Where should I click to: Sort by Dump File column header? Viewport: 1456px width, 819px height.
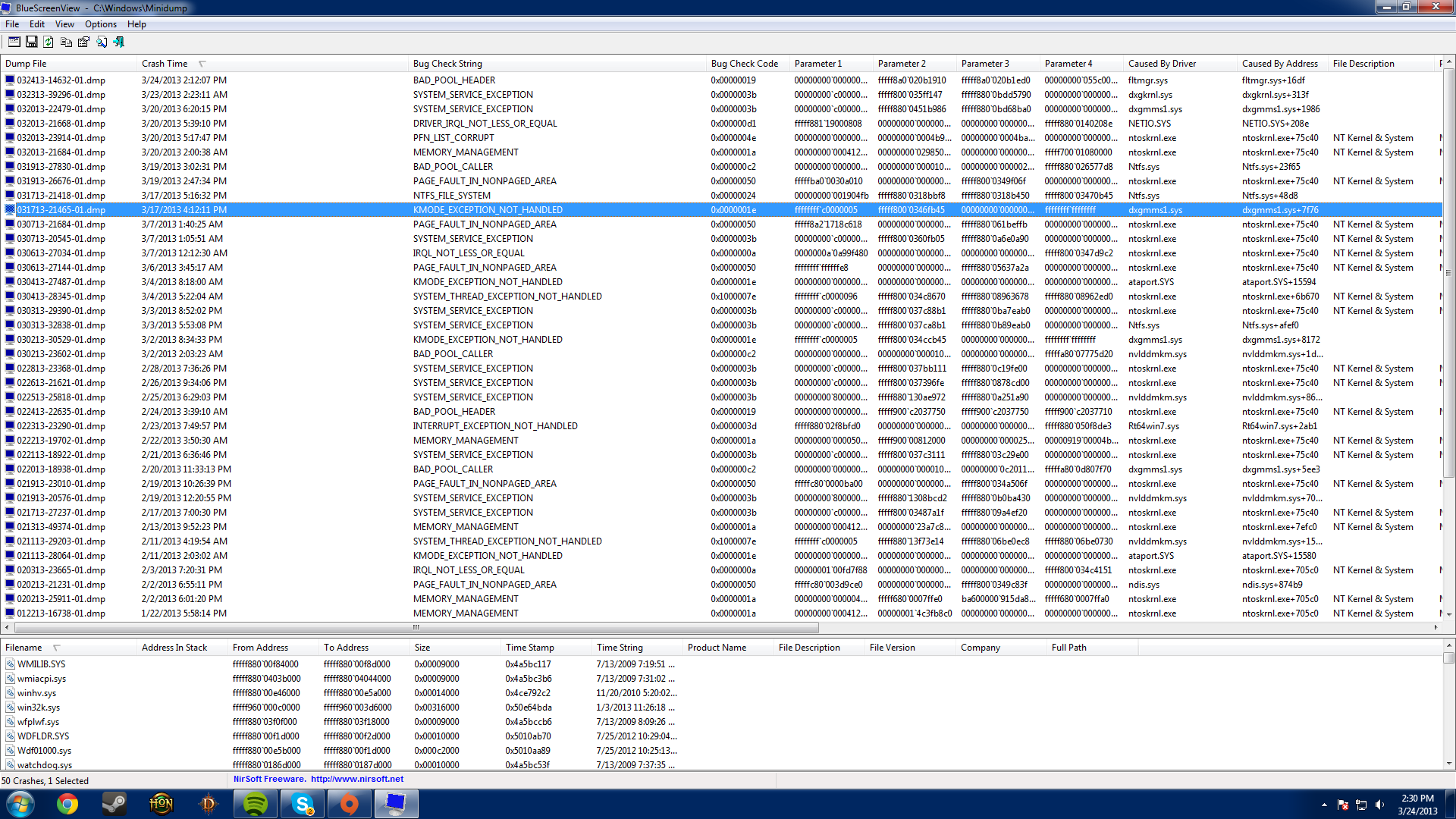[68, 64]
